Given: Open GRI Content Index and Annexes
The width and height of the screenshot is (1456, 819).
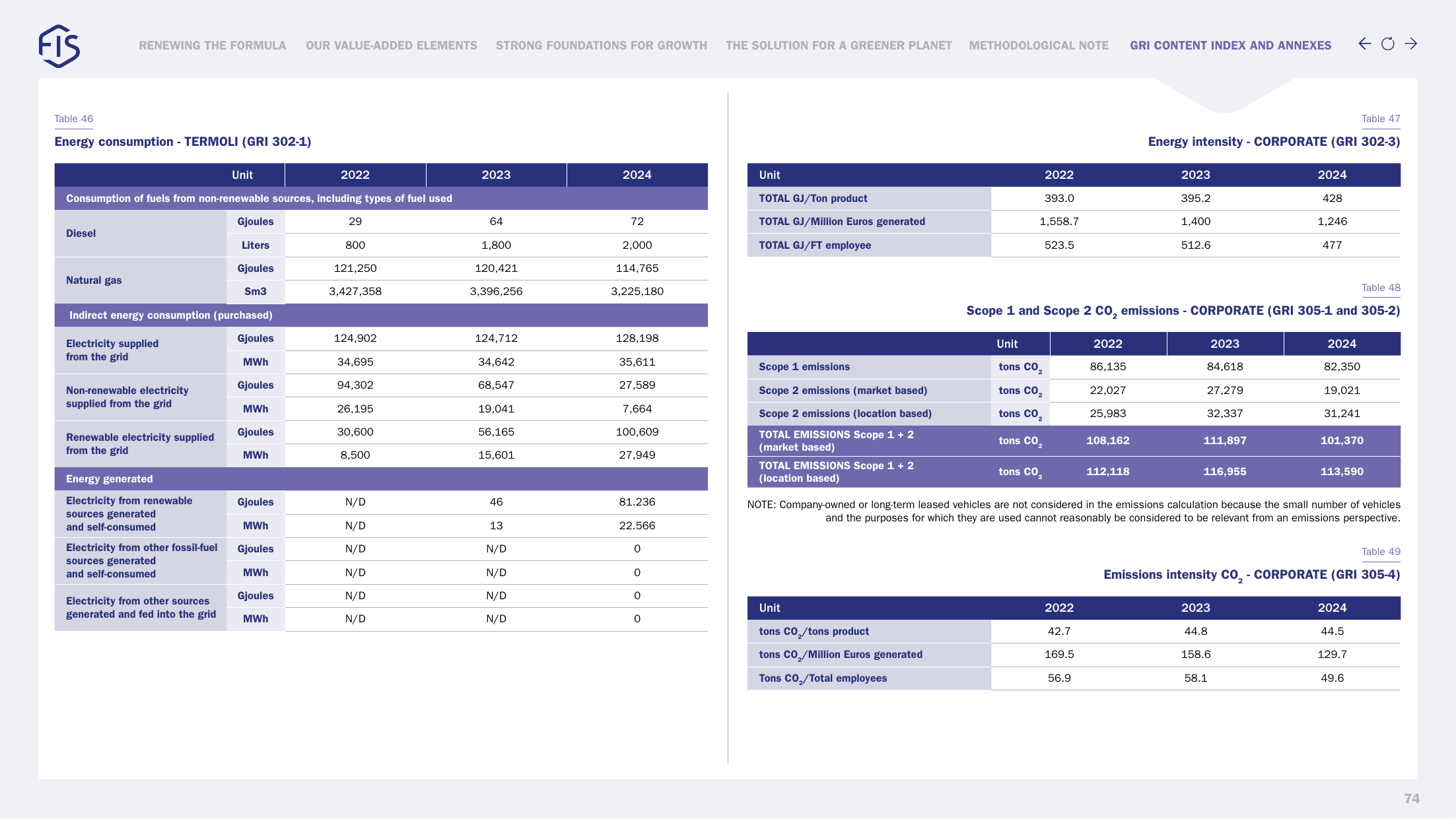Looking at the screenshot, I should pyautogui.click(x=1230, y=46).
